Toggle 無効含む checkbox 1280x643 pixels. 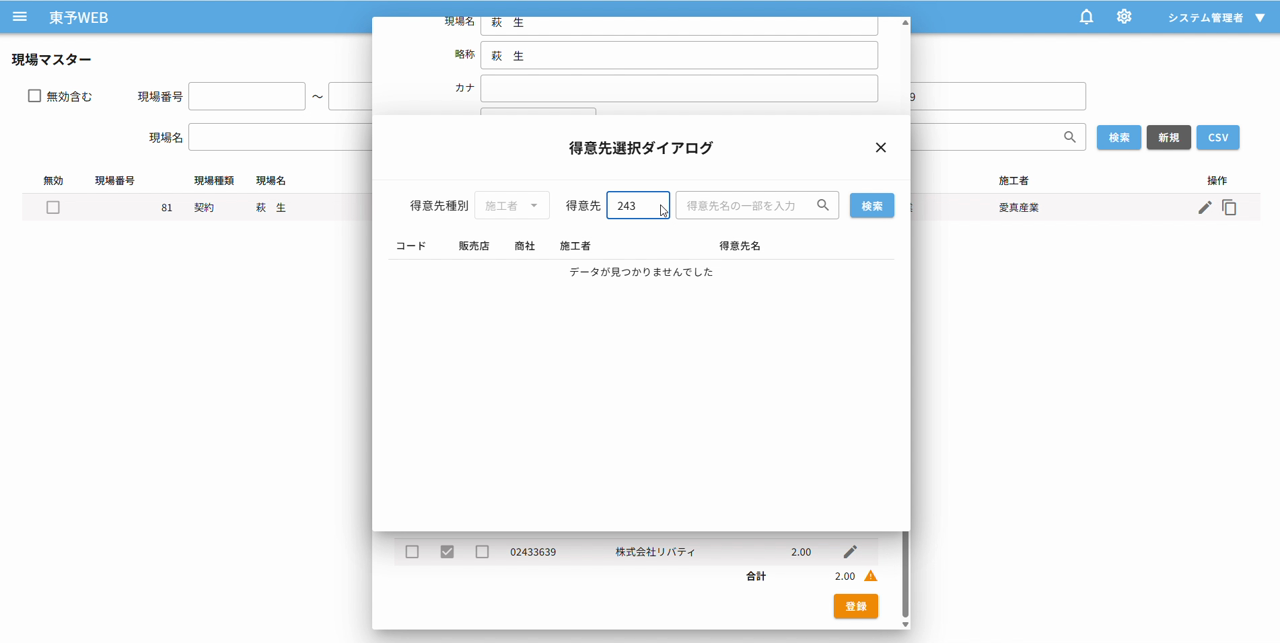pyautogui.click(x=34, y=96)
